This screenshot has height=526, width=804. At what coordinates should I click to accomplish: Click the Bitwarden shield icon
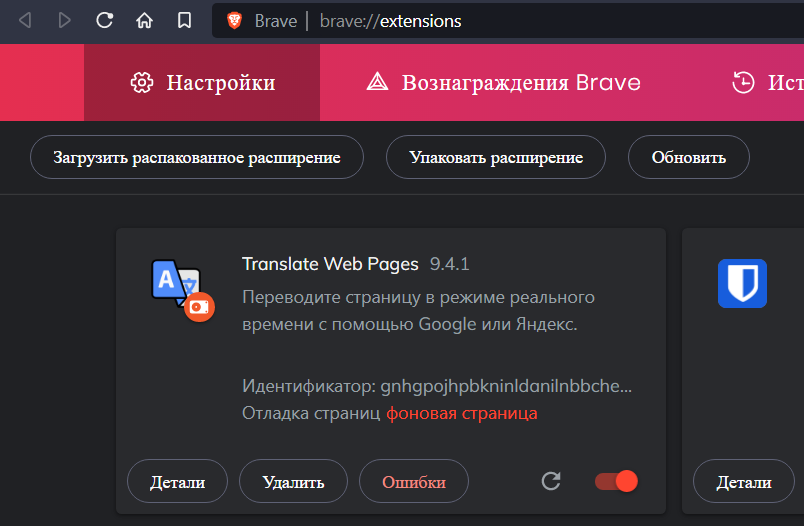click(742, 283)
